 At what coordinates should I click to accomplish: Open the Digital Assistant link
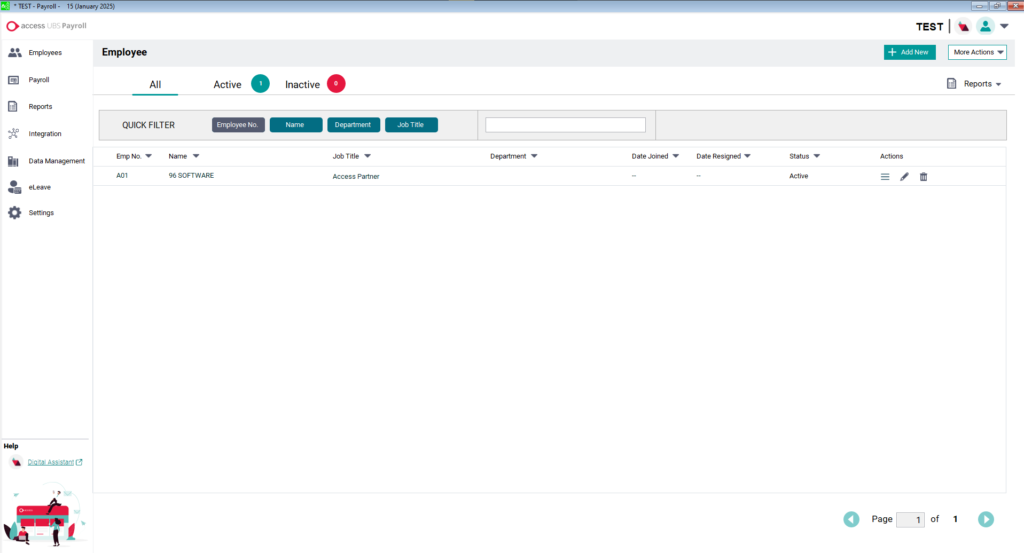(54, 462)
